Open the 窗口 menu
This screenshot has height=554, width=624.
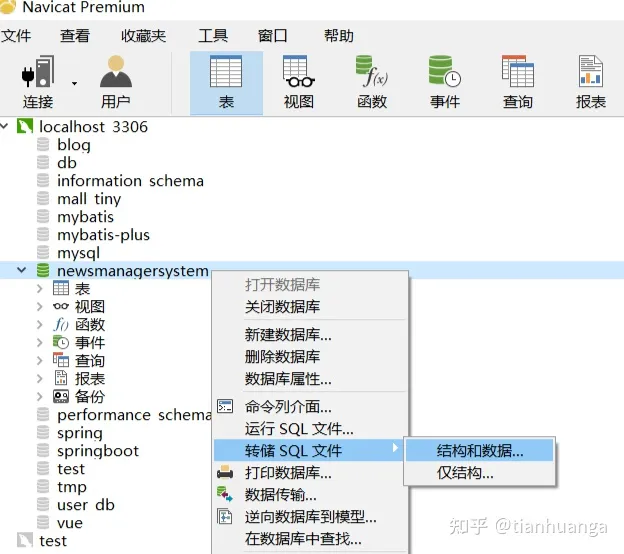pyautogui.click(x=272, y=36)
